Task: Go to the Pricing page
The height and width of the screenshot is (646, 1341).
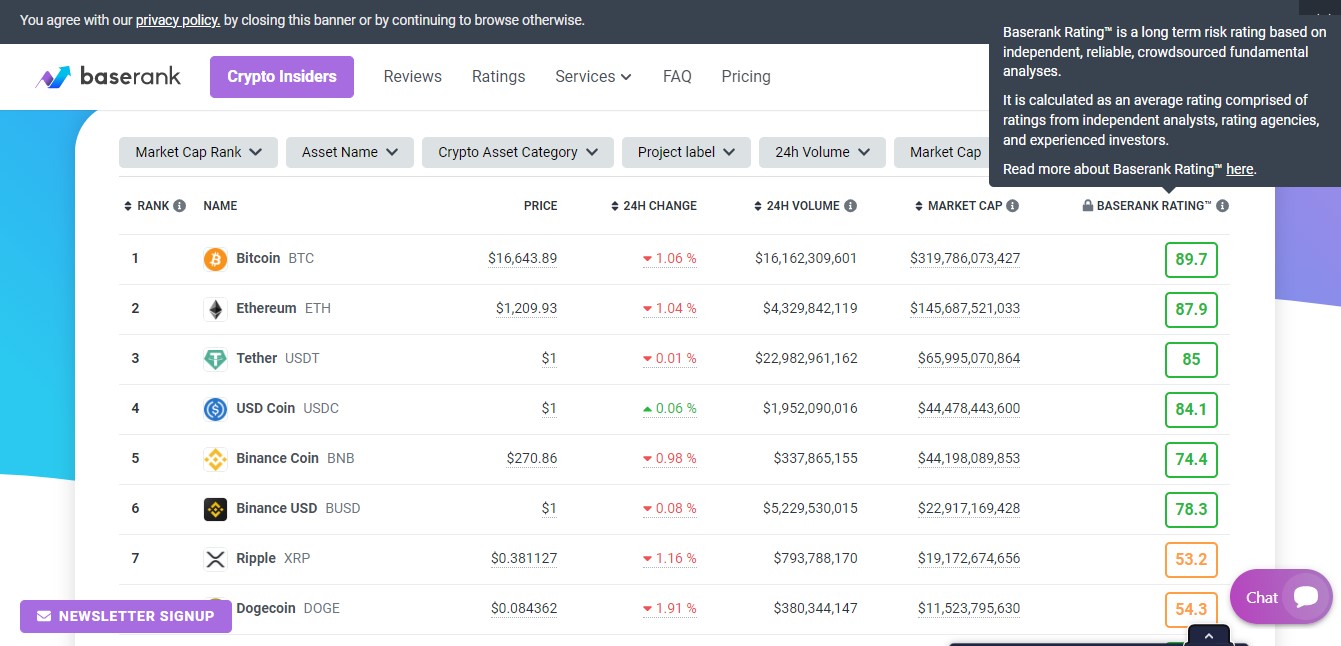Action: point(746,77)
